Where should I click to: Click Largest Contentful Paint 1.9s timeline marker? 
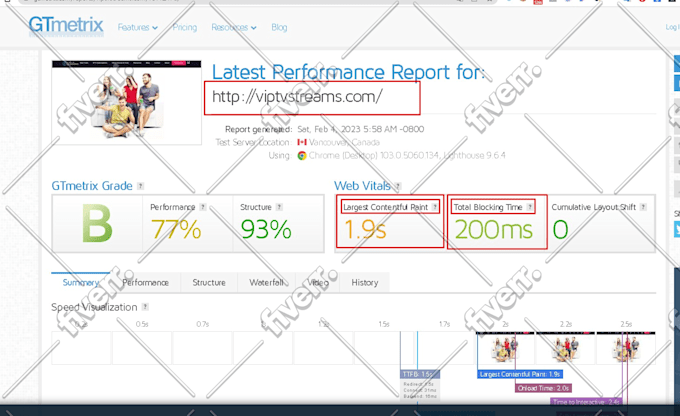click(520, 374)
